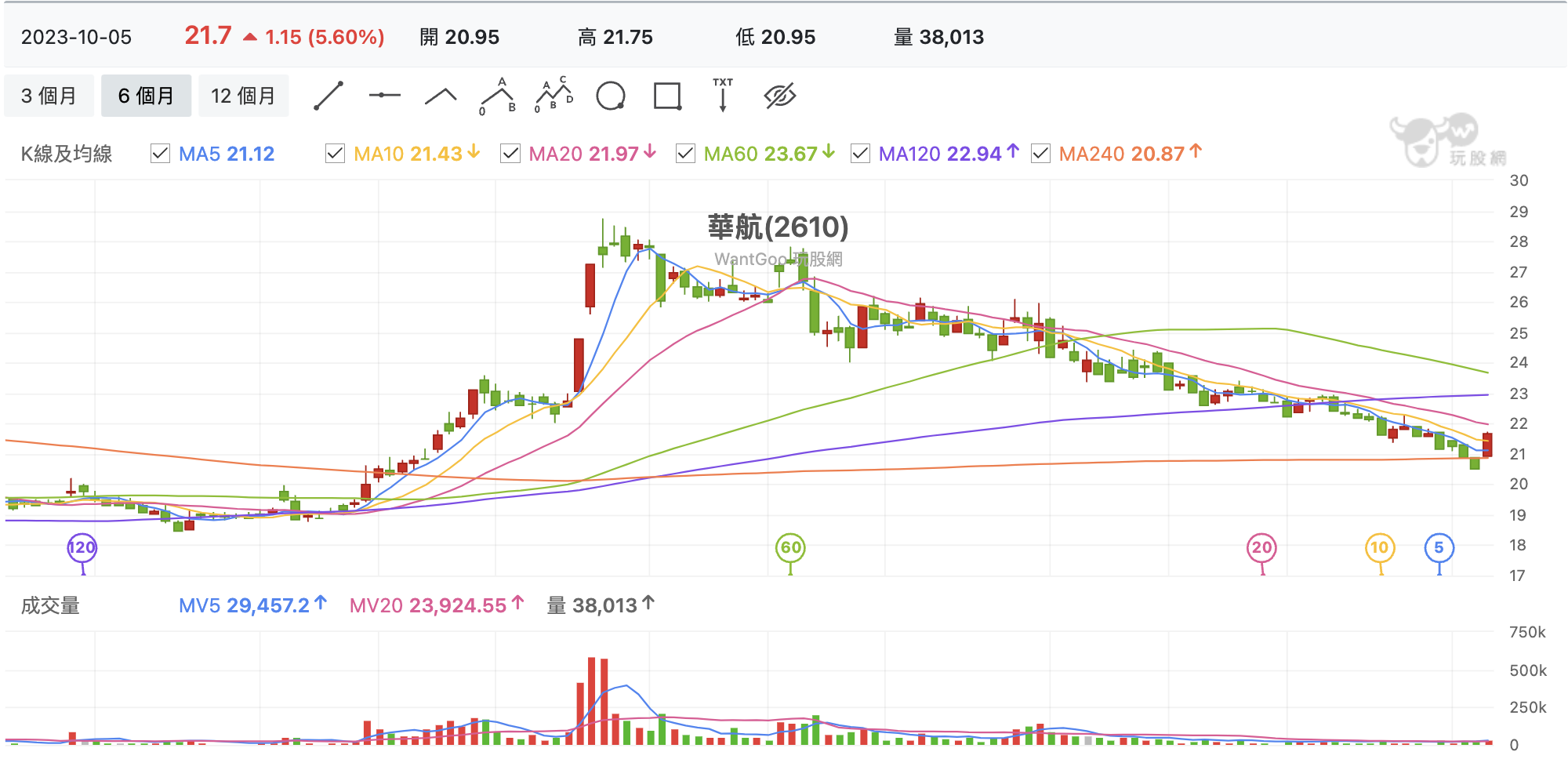The width and height of the screenshot is (1568, 759).
Task: Click the MA10 21.43 label
Action: point(408,154)
